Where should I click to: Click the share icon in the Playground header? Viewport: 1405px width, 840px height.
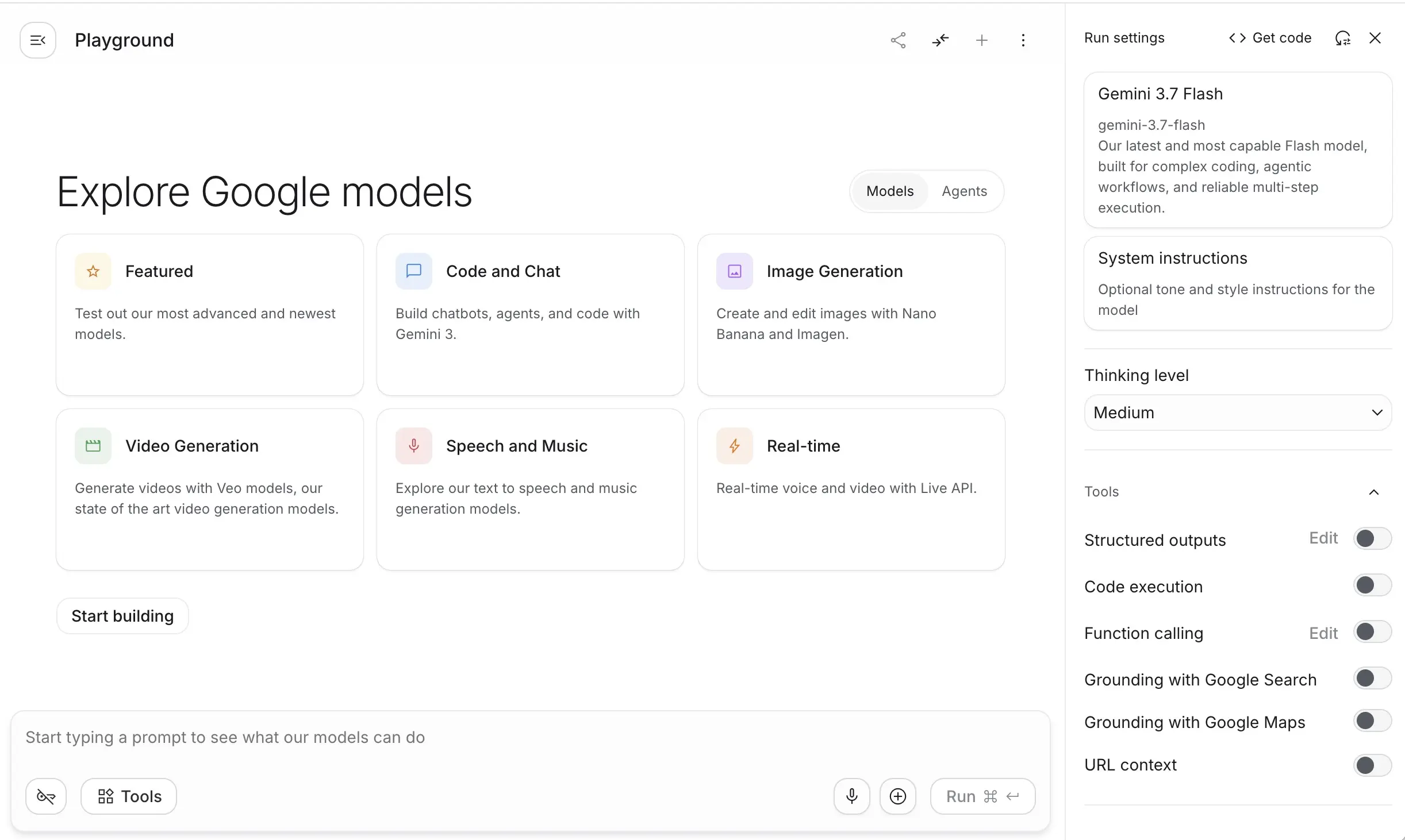coord(898,40)
